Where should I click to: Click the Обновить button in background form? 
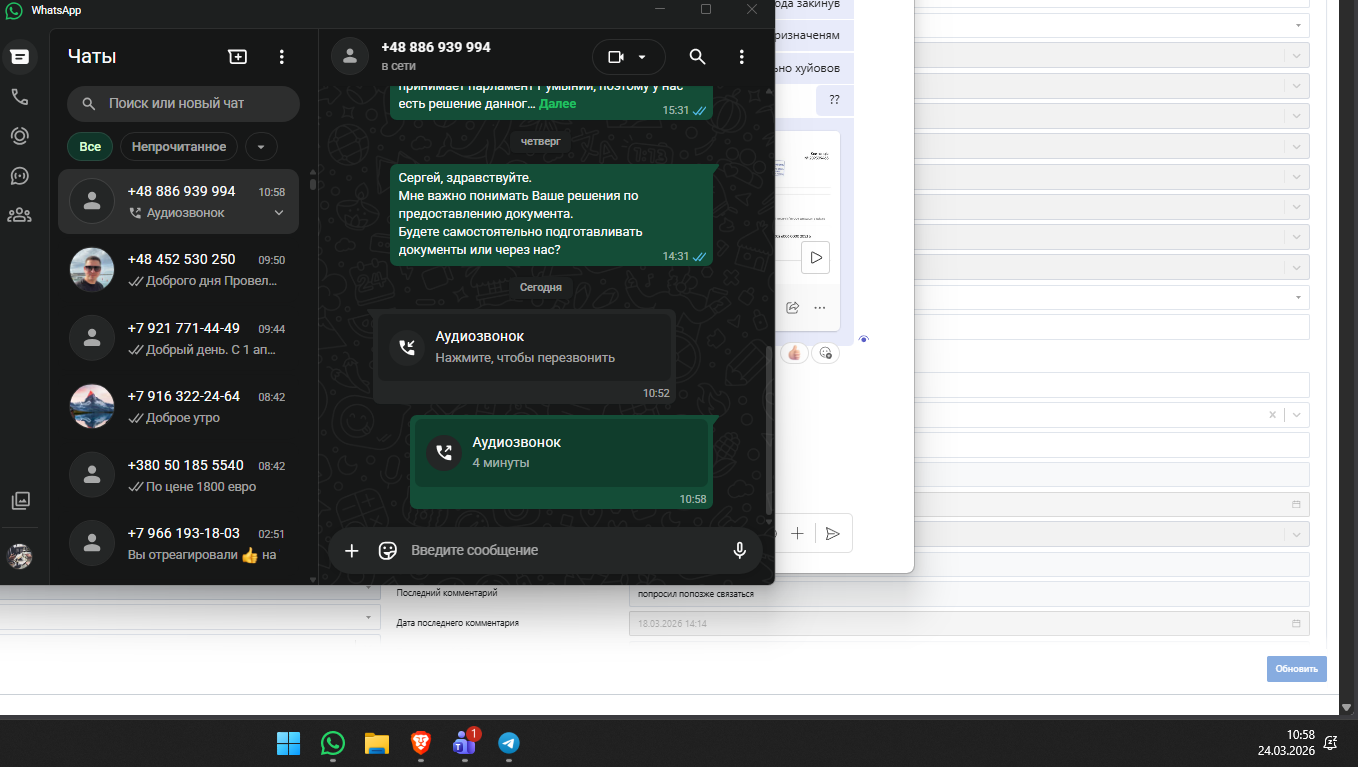pos(1296,669)
